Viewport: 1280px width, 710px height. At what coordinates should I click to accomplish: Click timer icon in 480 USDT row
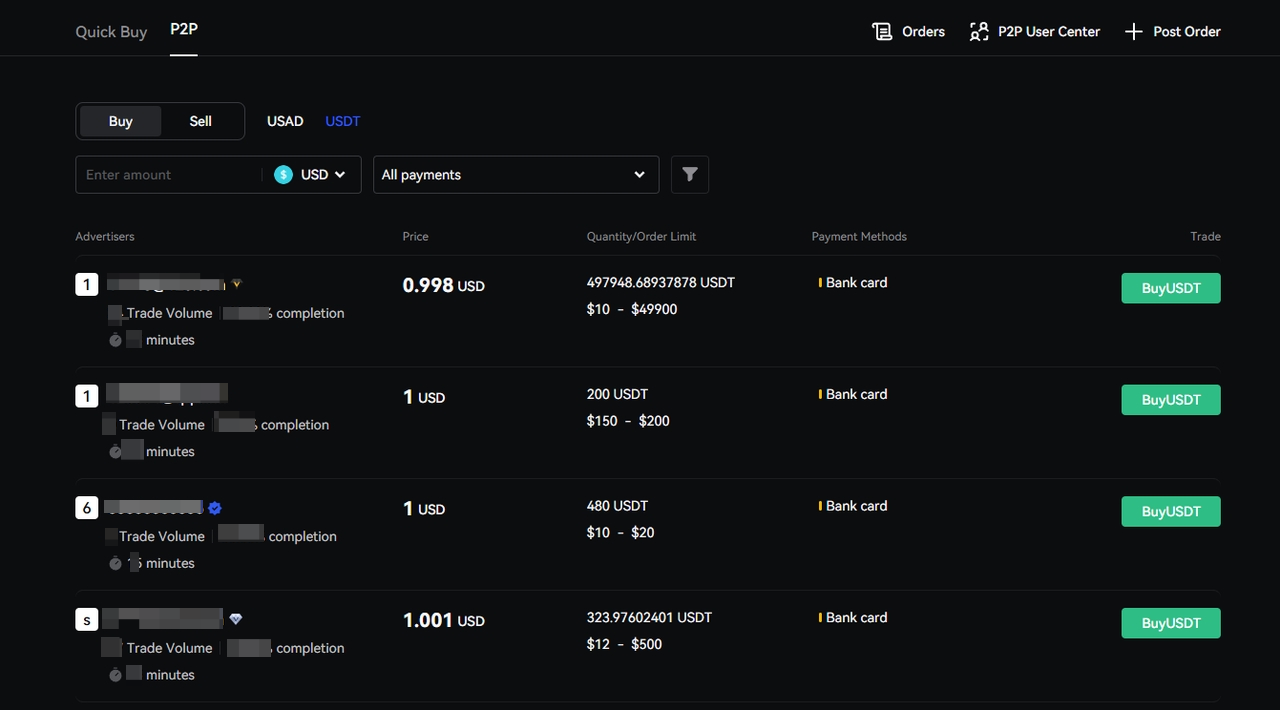[115, 564]
